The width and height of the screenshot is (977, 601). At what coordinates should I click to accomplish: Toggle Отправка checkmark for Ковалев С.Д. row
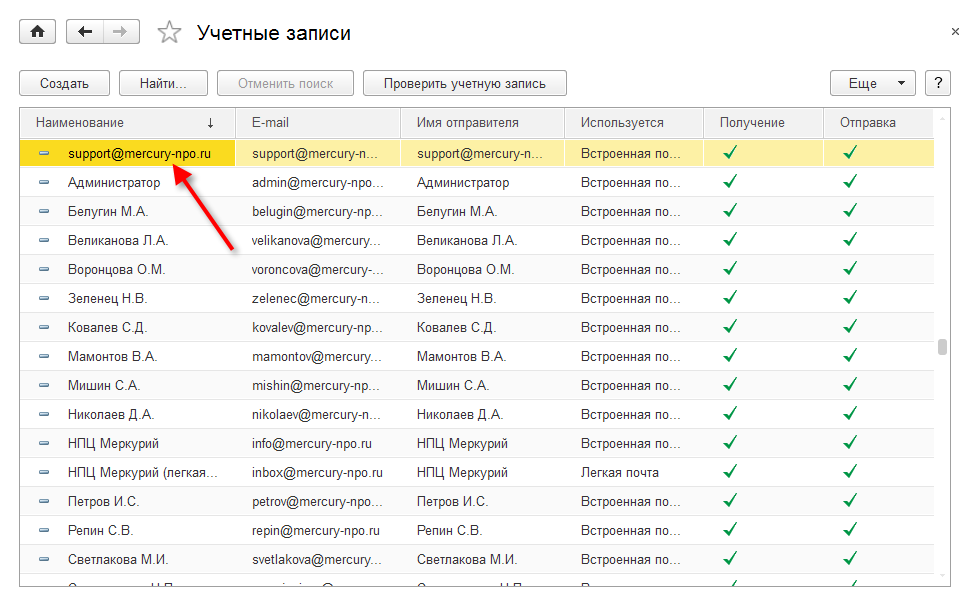850,327
